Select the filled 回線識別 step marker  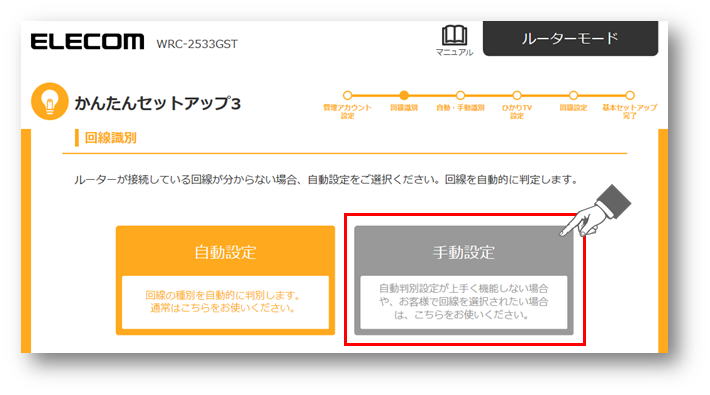pyautogui.click(x=404, y=95)
